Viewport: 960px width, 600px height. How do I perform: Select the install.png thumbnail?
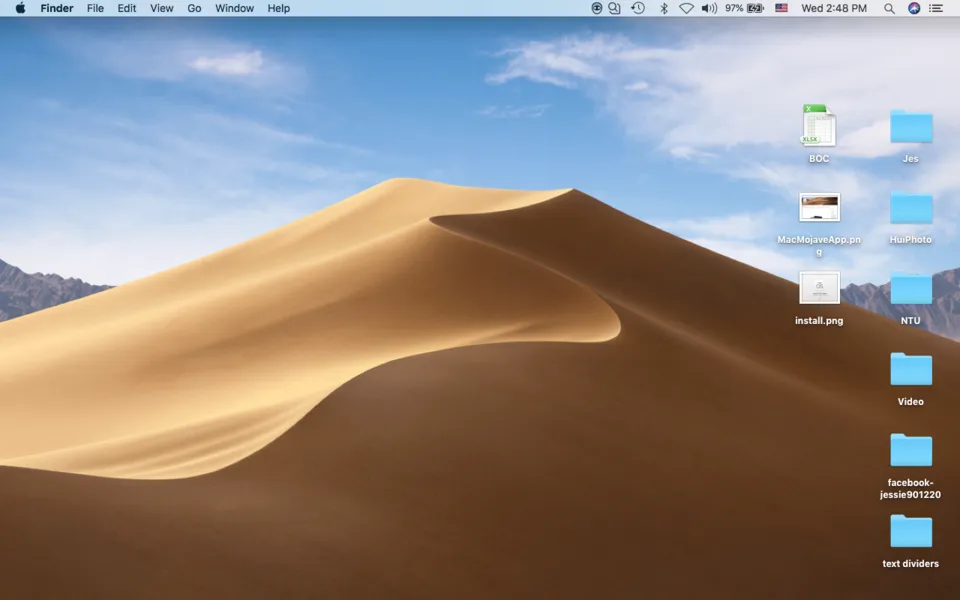point(819,288)
